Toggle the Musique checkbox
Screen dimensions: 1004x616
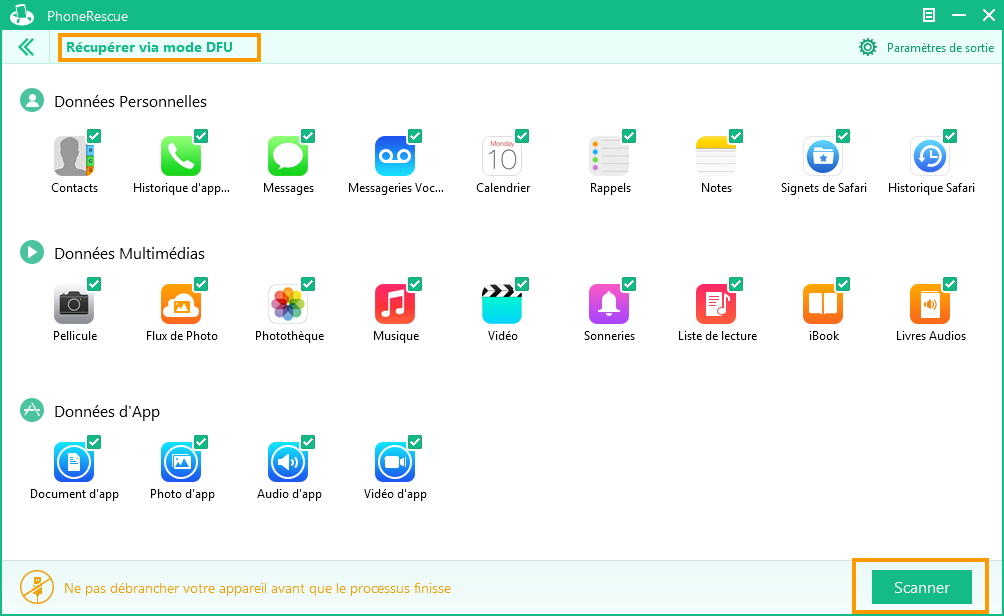tap(415, 284)
